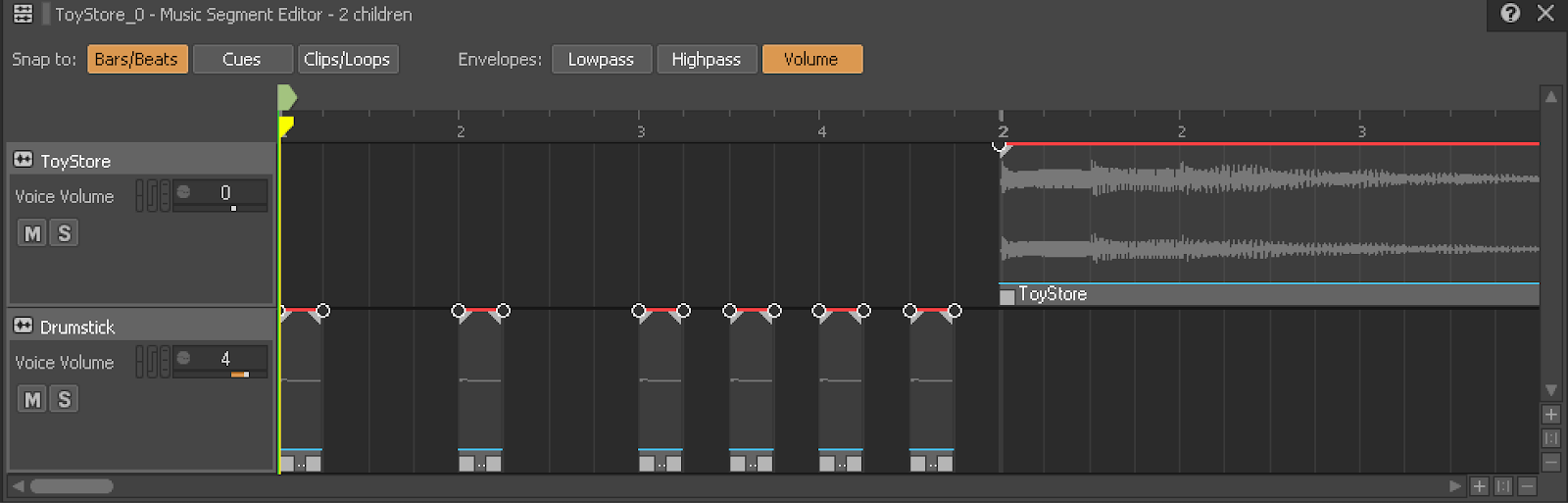1568x503 pixels.
Task: Open the help question mark icon
Action: (x=1510, y=13)
